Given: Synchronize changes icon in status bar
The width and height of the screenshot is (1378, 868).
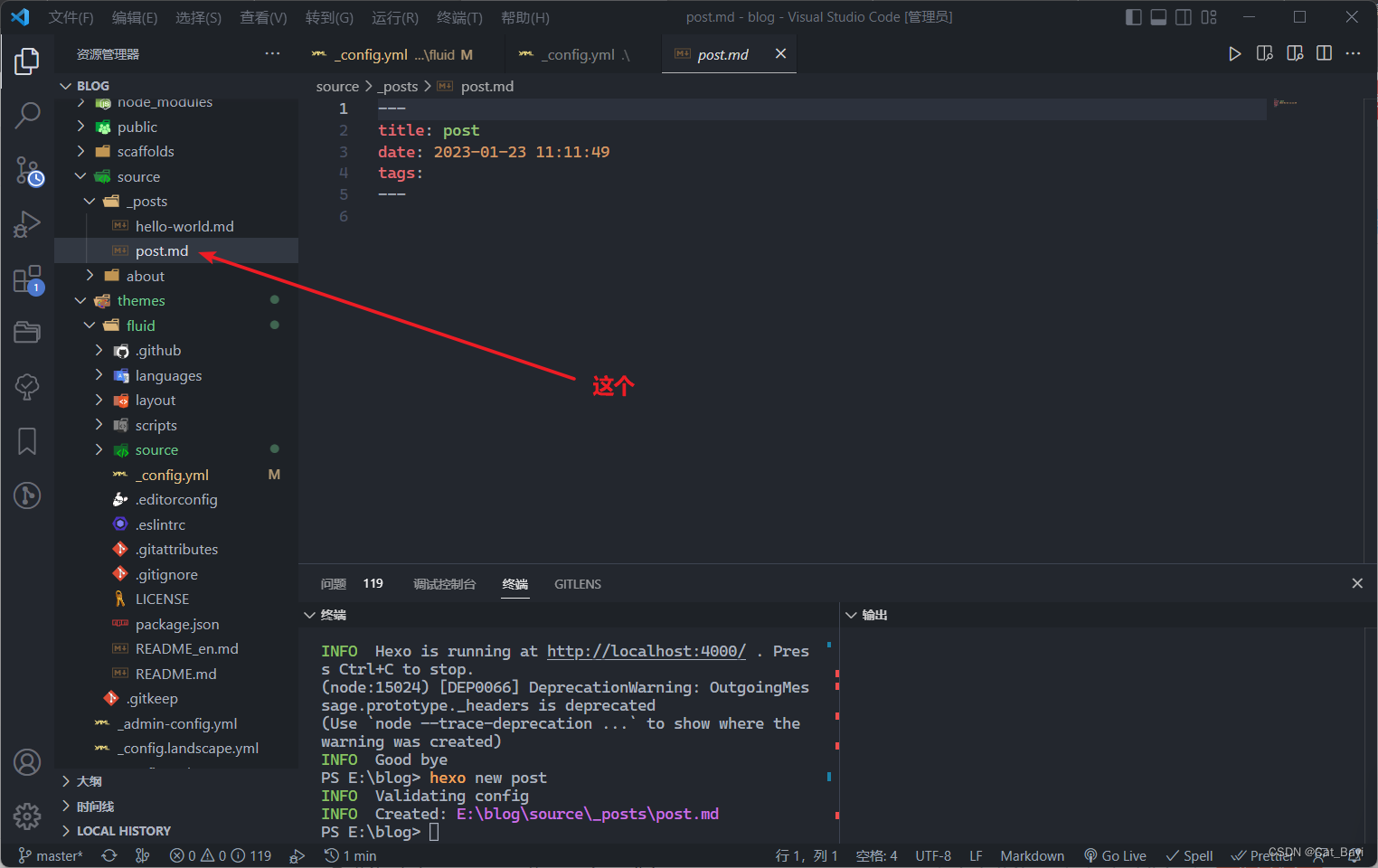Looking at the screenshot, I should click(109, 855).
